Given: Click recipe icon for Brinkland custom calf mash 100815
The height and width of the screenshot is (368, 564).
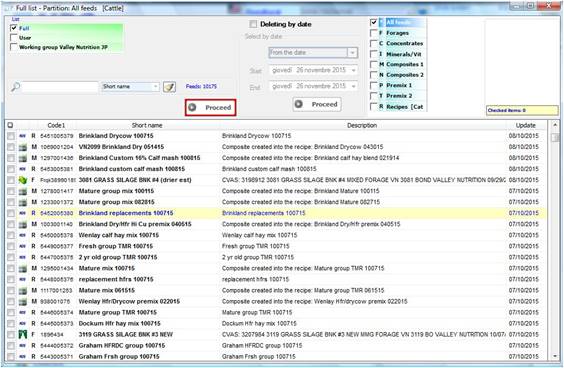Looking at the screenshot, I should pos(23,169).
